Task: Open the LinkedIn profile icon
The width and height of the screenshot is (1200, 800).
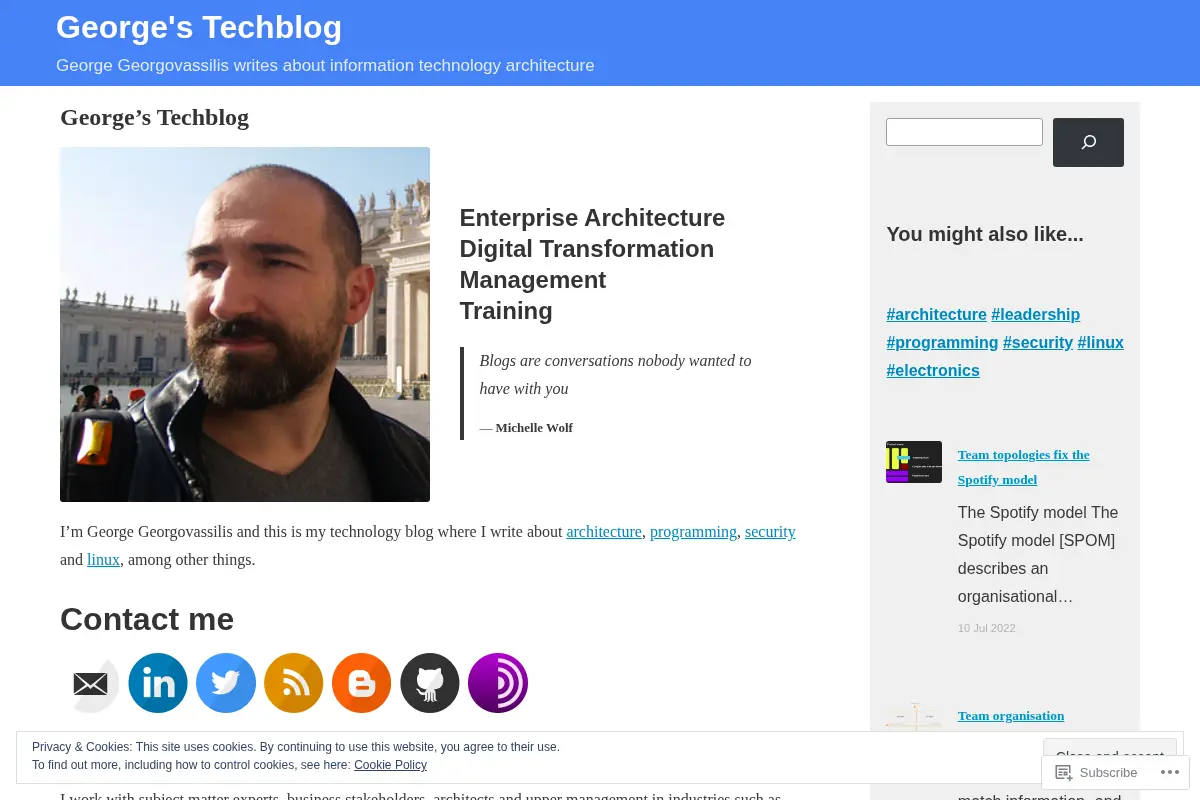Action: coord(158,683)
